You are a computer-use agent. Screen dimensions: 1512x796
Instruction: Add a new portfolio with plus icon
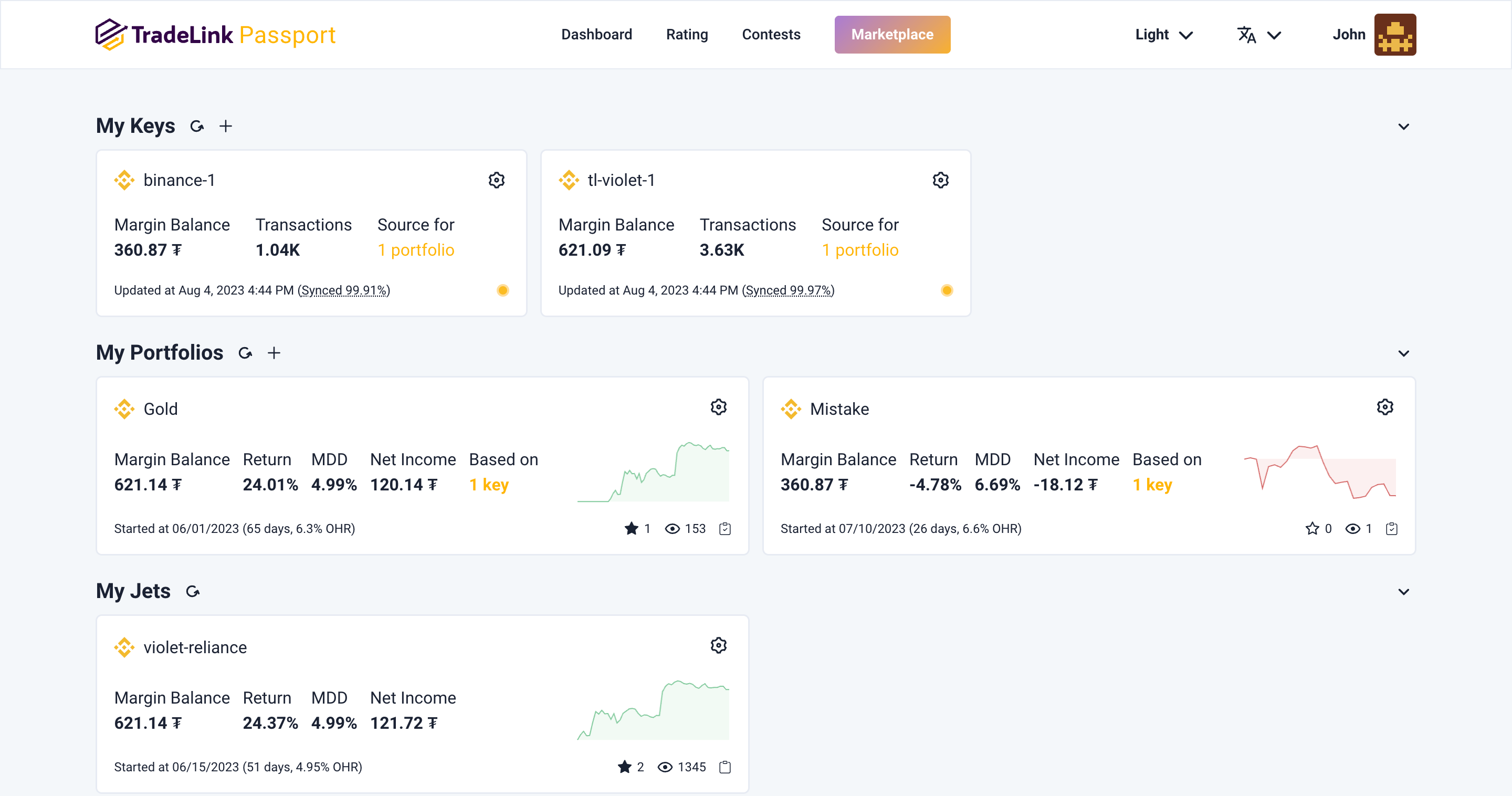tap(274, 353)
